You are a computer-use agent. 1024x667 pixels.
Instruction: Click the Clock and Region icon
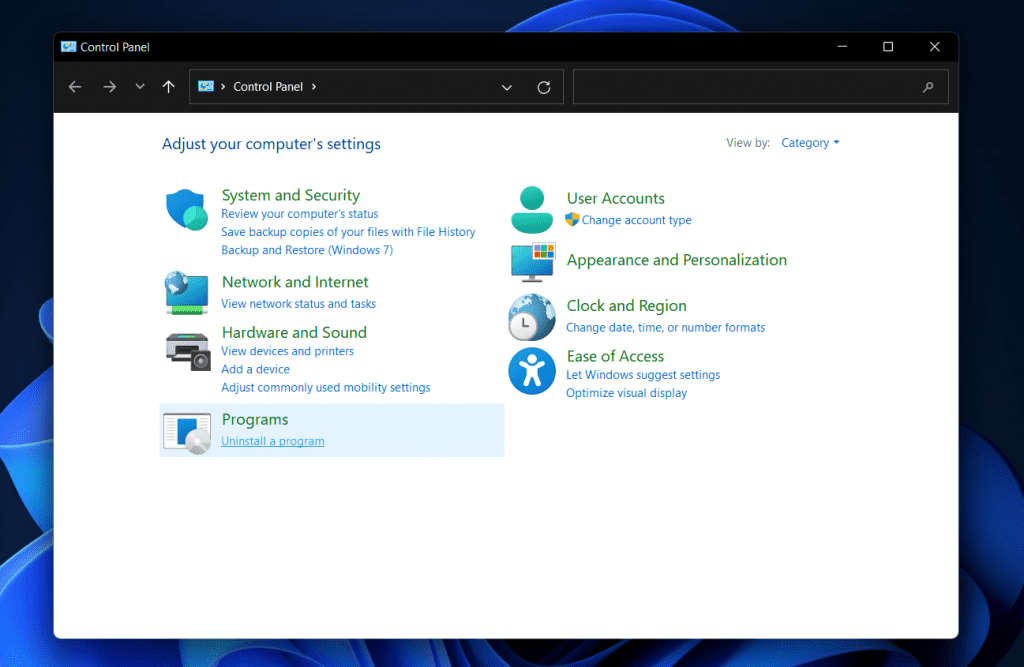532,317
